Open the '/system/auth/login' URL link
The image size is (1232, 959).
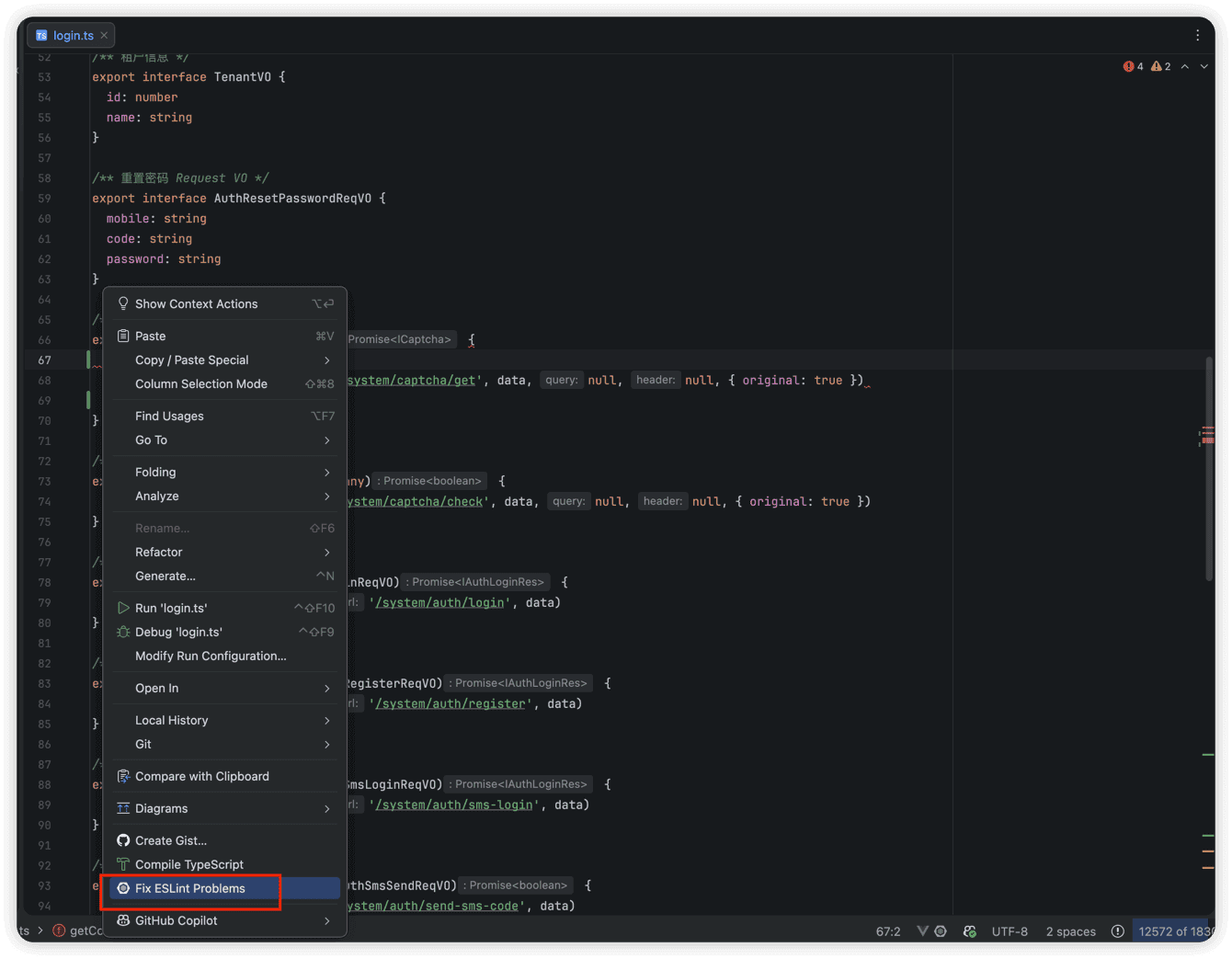click(x=440, y=602)
